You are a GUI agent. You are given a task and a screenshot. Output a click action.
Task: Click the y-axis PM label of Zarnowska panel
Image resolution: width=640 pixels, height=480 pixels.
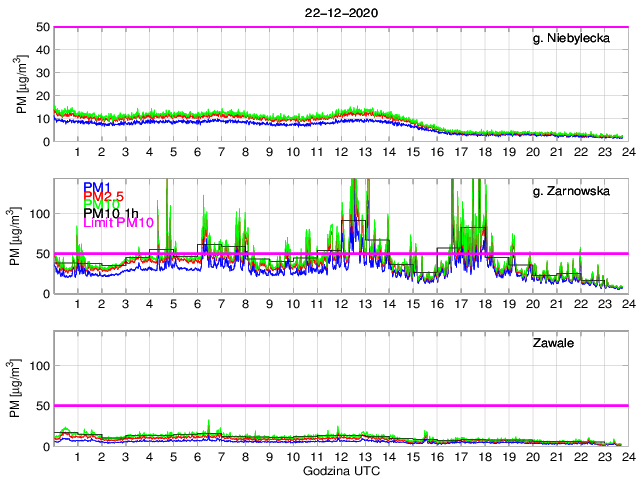point(23,236)
